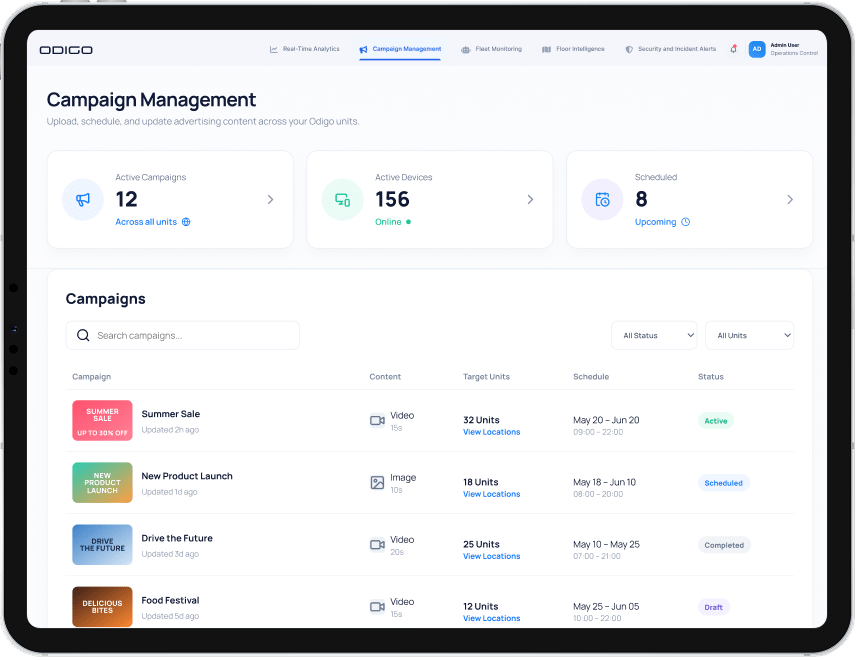Click the New Product Launch image icon
Image resolution: width=858 pixels, height=660 pixels.
tap(378, 483)
